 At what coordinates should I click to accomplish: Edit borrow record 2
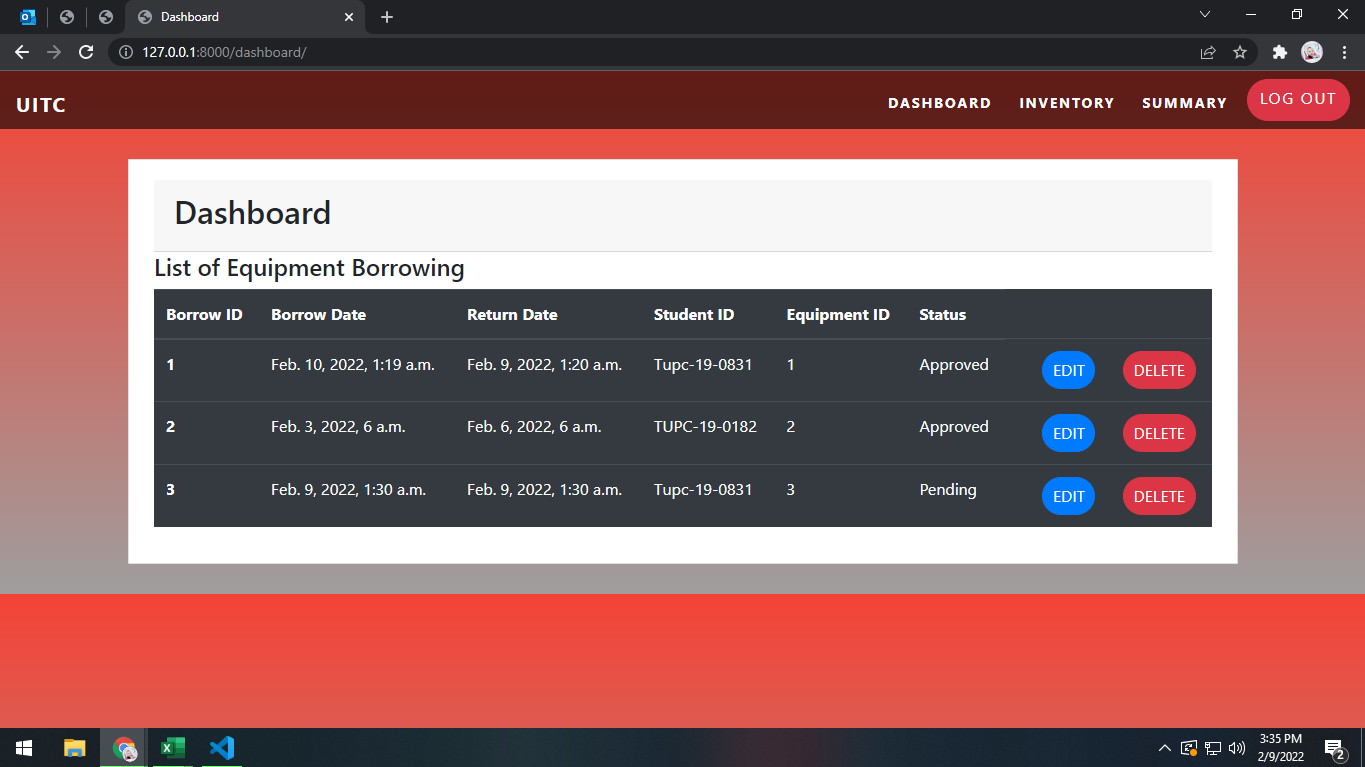(1068, 433)
